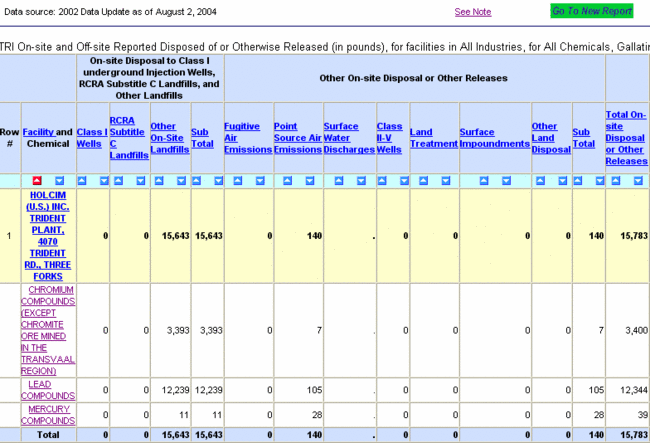This screenshot has width=650, height=443.
Task: Open the See Note link
Action: click(472, 12)
